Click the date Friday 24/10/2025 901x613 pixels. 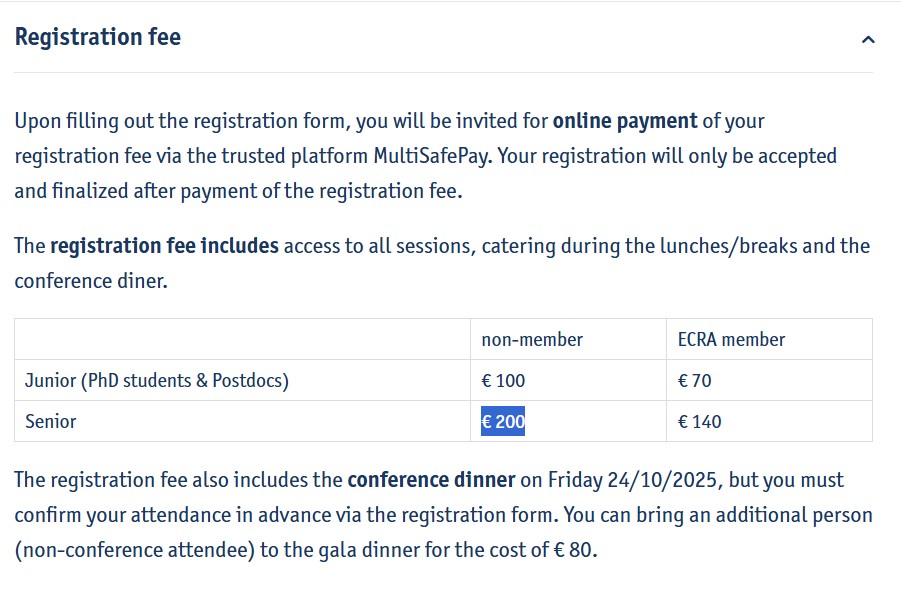click(x=632, y=480)
